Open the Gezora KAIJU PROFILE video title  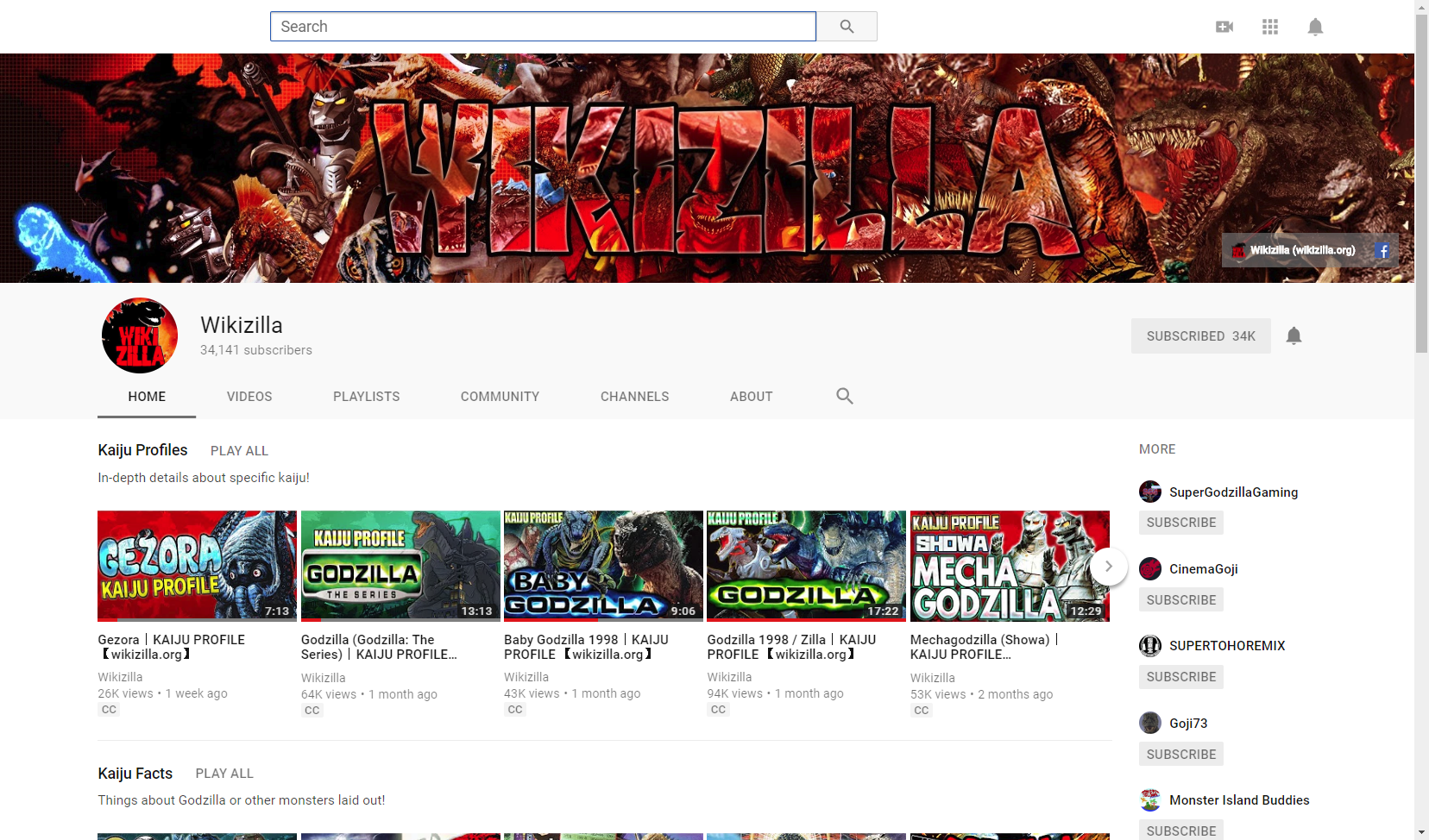coord(172,647)
